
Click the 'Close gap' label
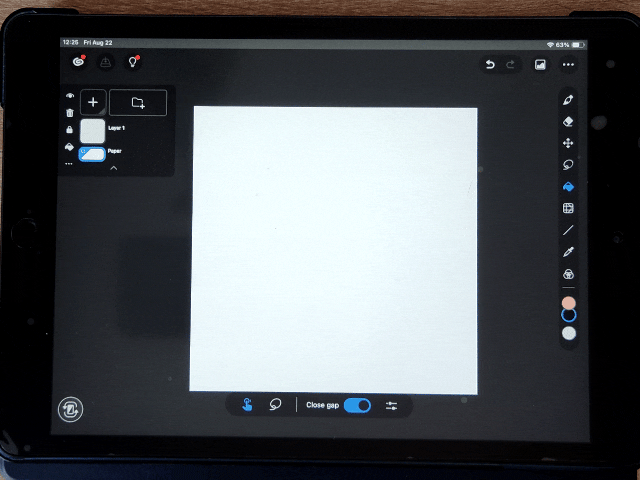(322, 405)
